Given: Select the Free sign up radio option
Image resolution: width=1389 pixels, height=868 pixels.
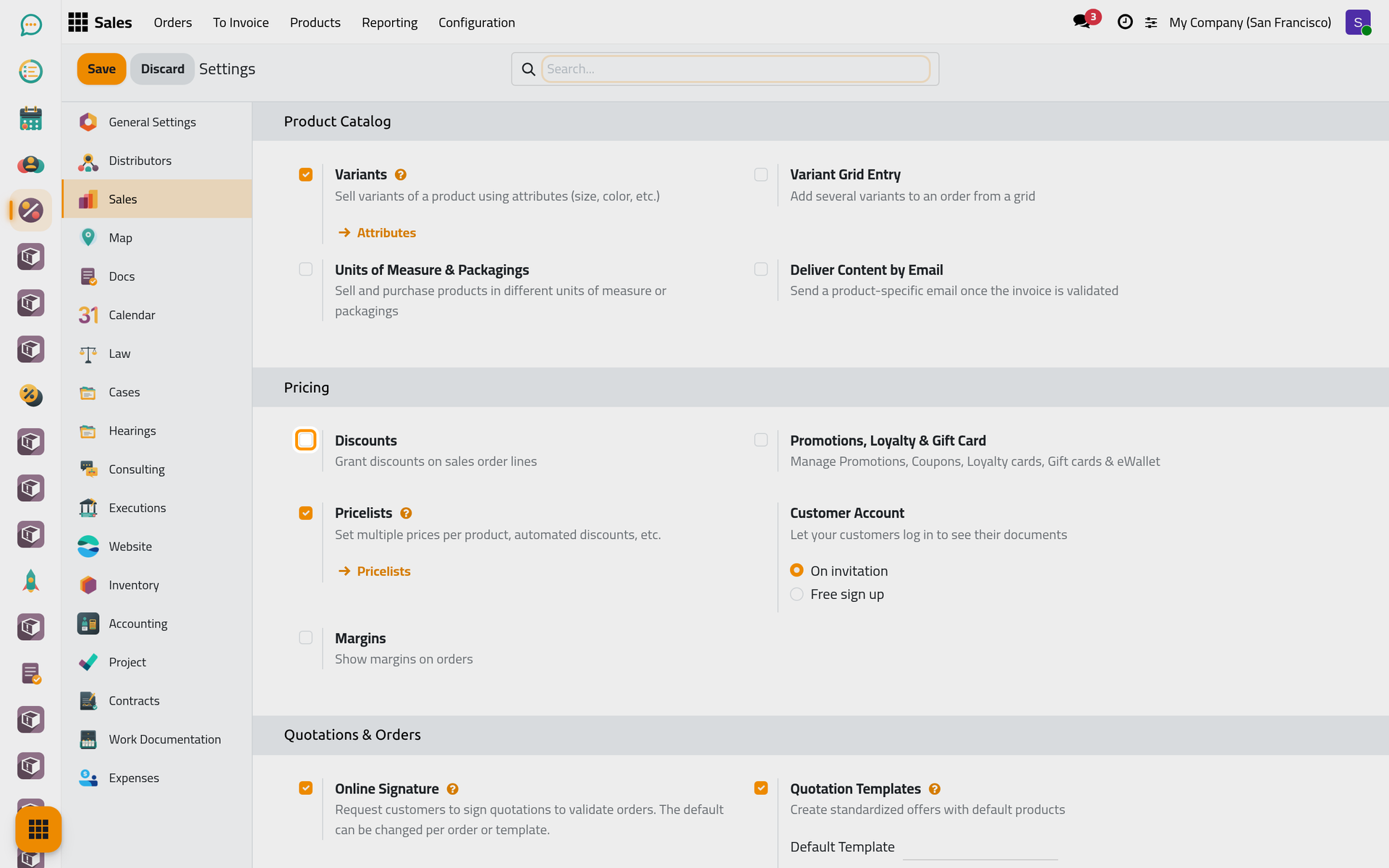Looking at the screenshot, I should [x=797, y=594].
